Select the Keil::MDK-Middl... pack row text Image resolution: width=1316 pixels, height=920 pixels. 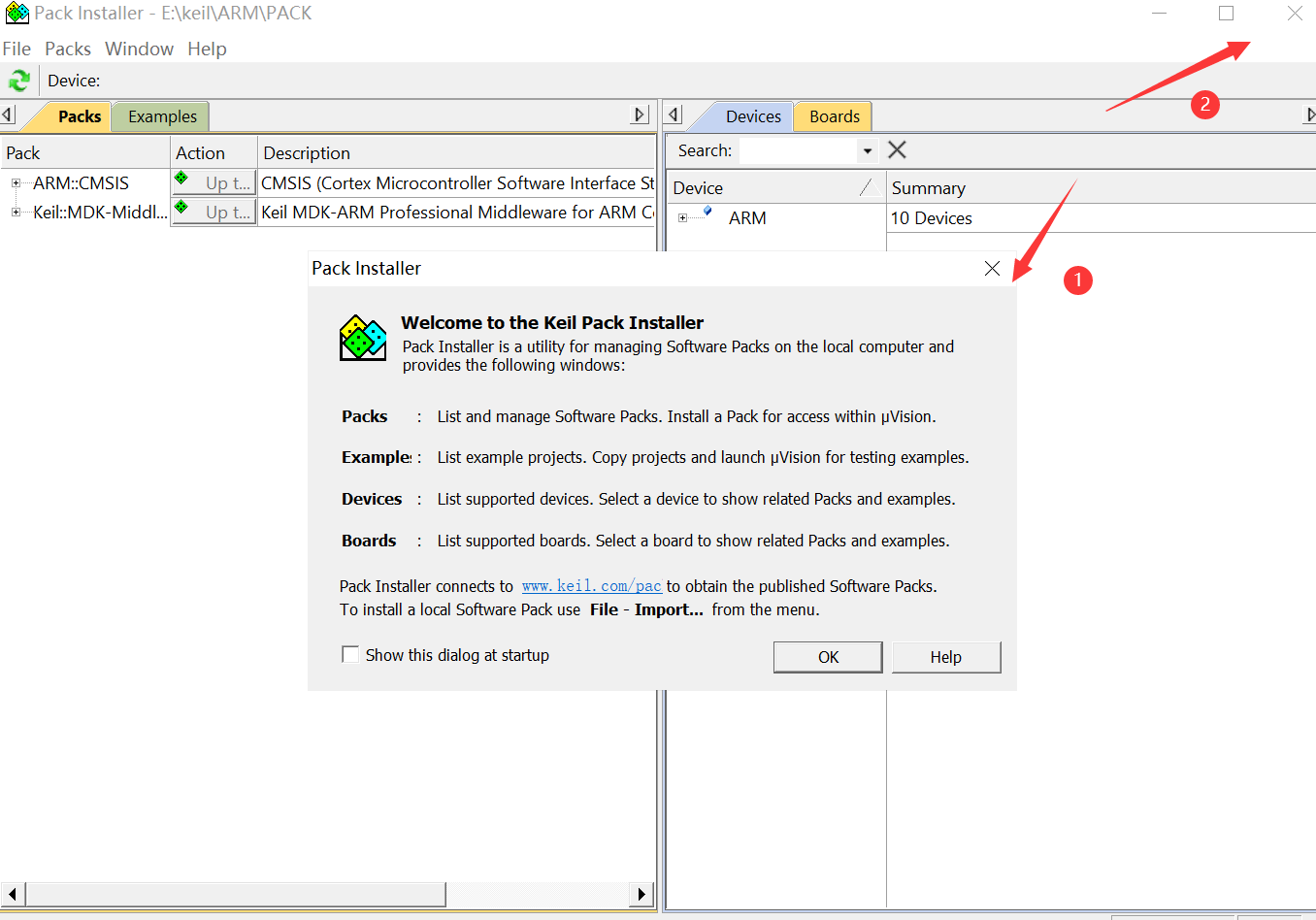pos(100,212)
